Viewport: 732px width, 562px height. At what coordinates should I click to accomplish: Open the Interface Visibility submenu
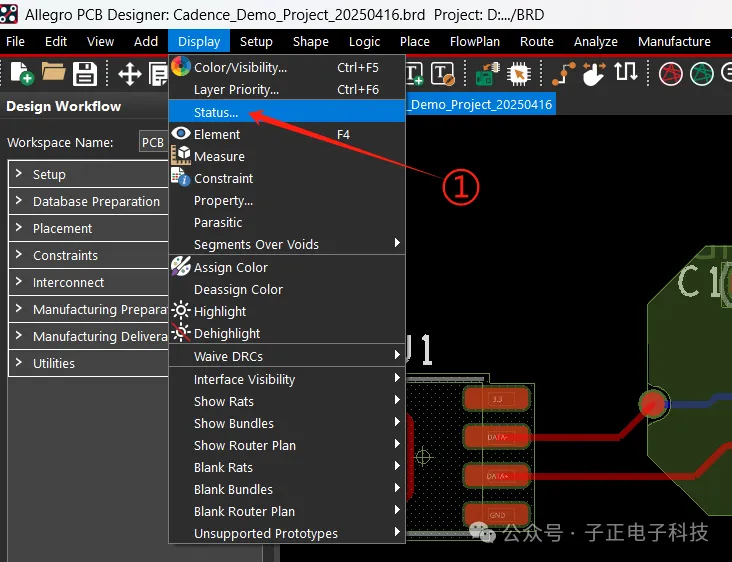point(287,379)
